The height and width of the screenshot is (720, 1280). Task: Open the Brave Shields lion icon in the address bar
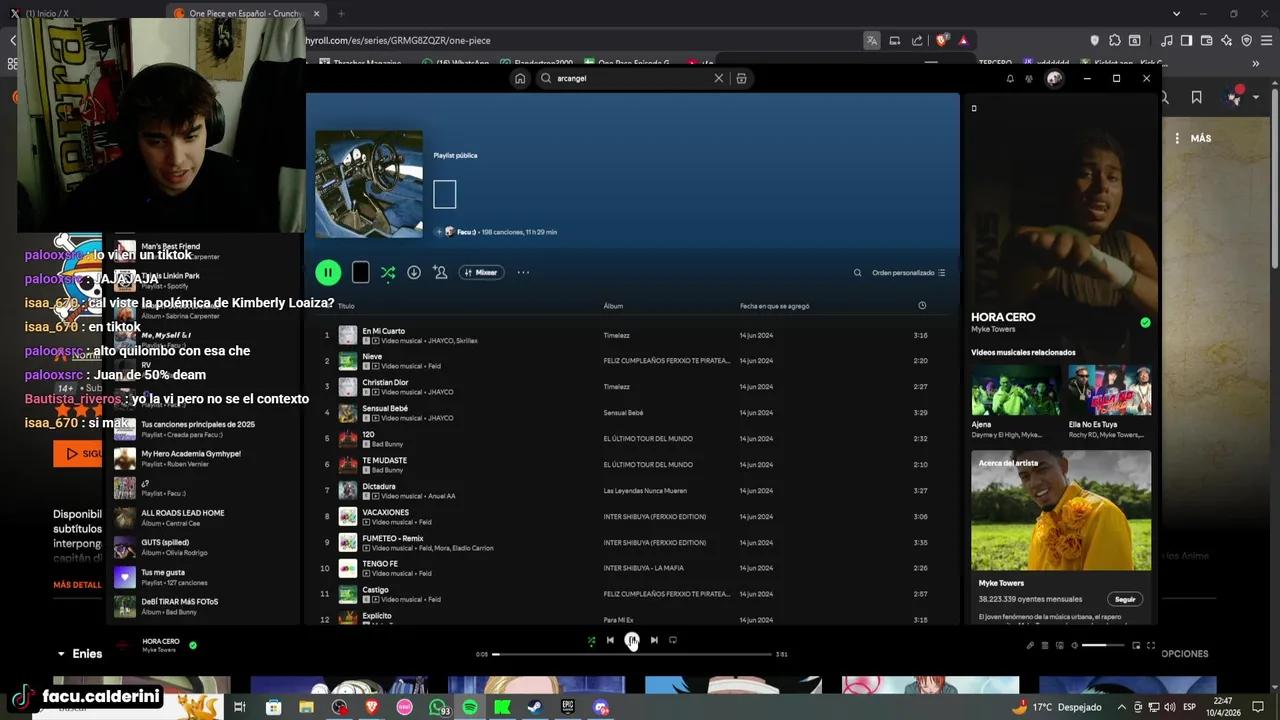942,40
